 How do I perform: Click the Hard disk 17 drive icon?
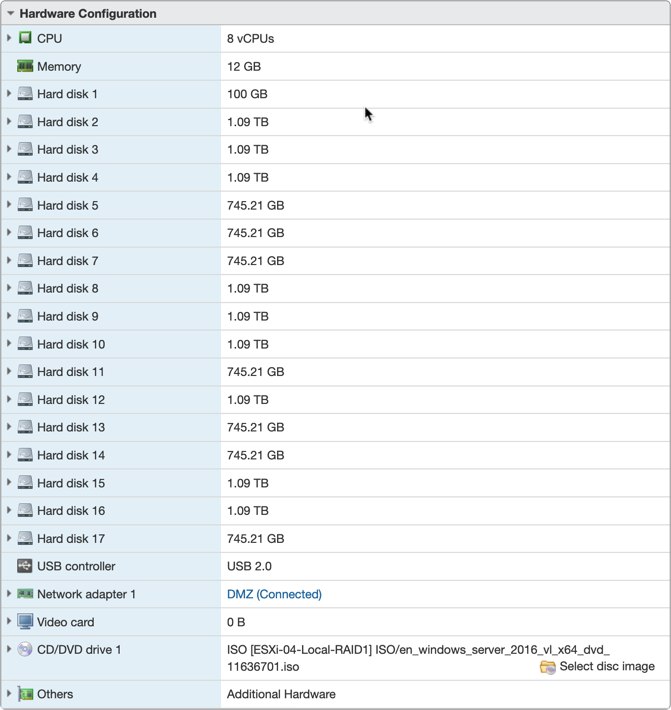(25, 538)
